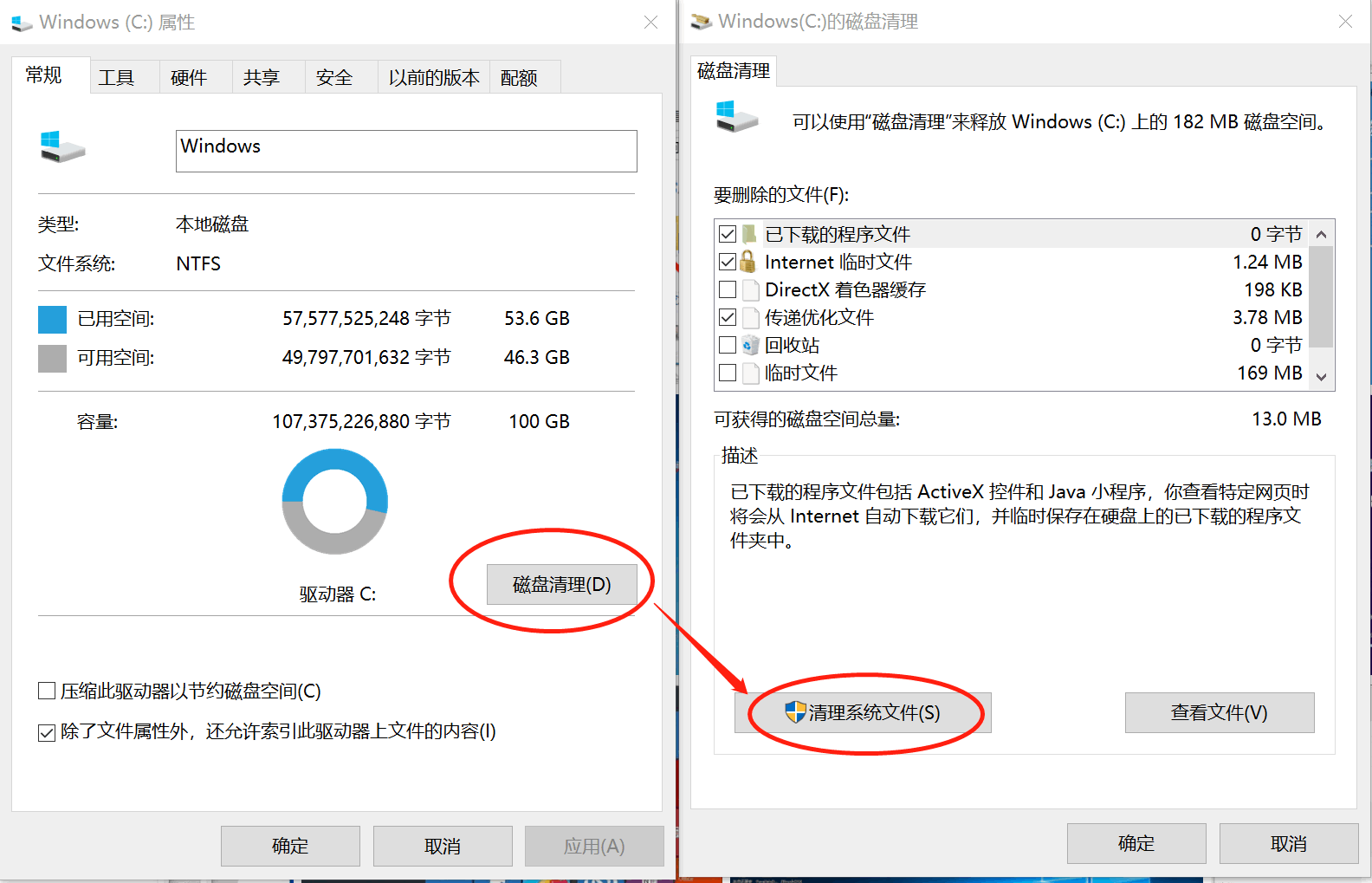Click the drive icon in the disk cleanup panel

736,117
